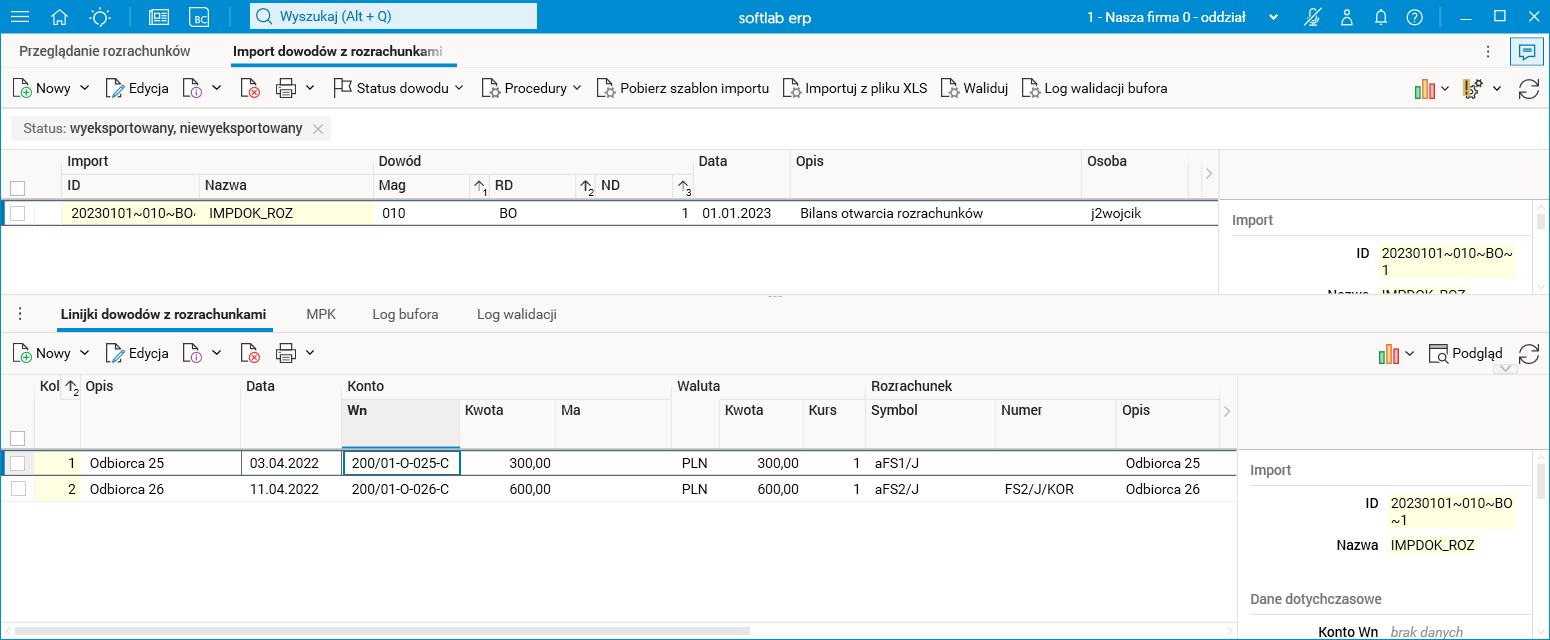Select all rows in top table
1550x640 pixels.
17,188
